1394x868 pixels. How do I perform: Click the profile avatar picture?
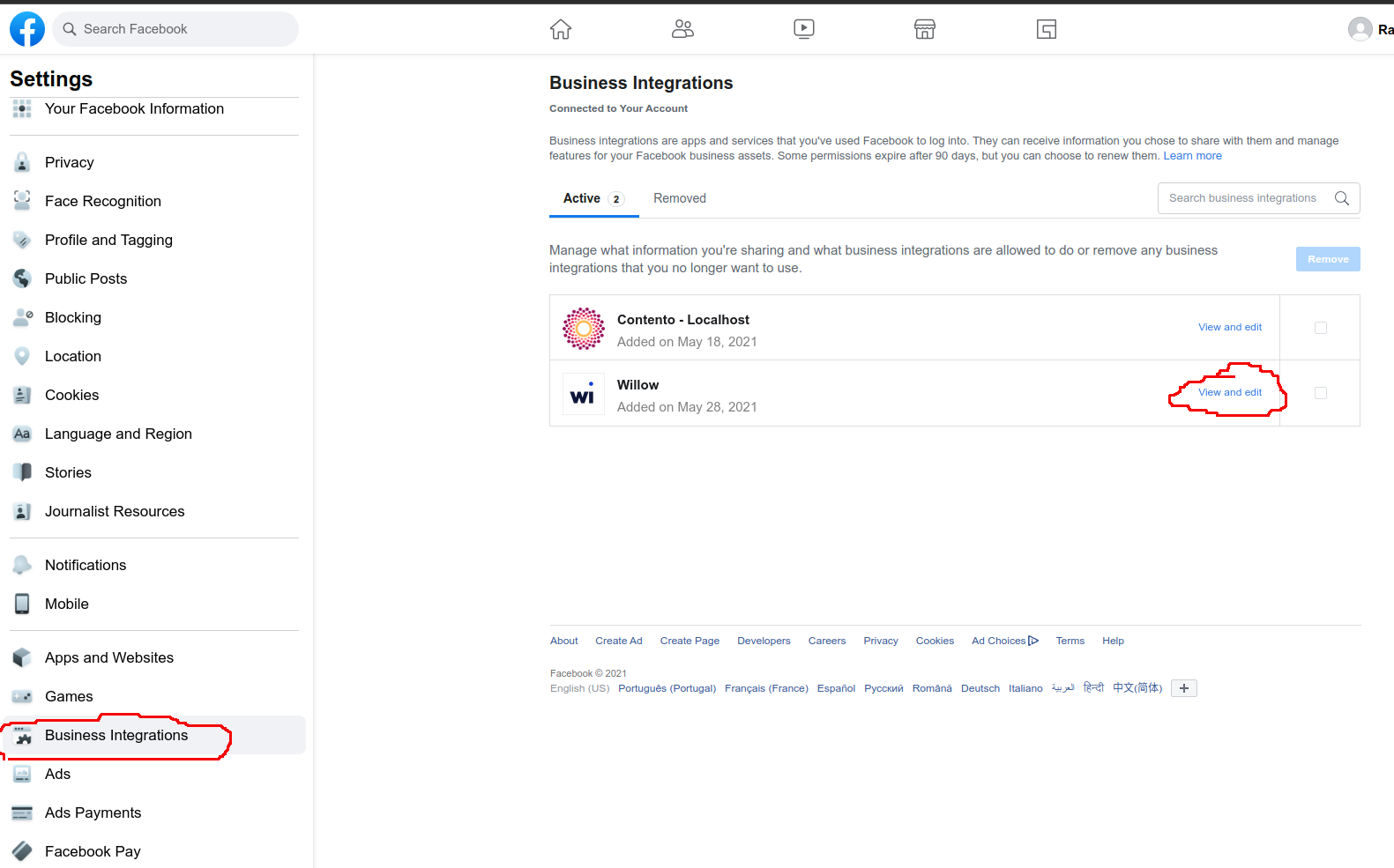[1360, 29]
